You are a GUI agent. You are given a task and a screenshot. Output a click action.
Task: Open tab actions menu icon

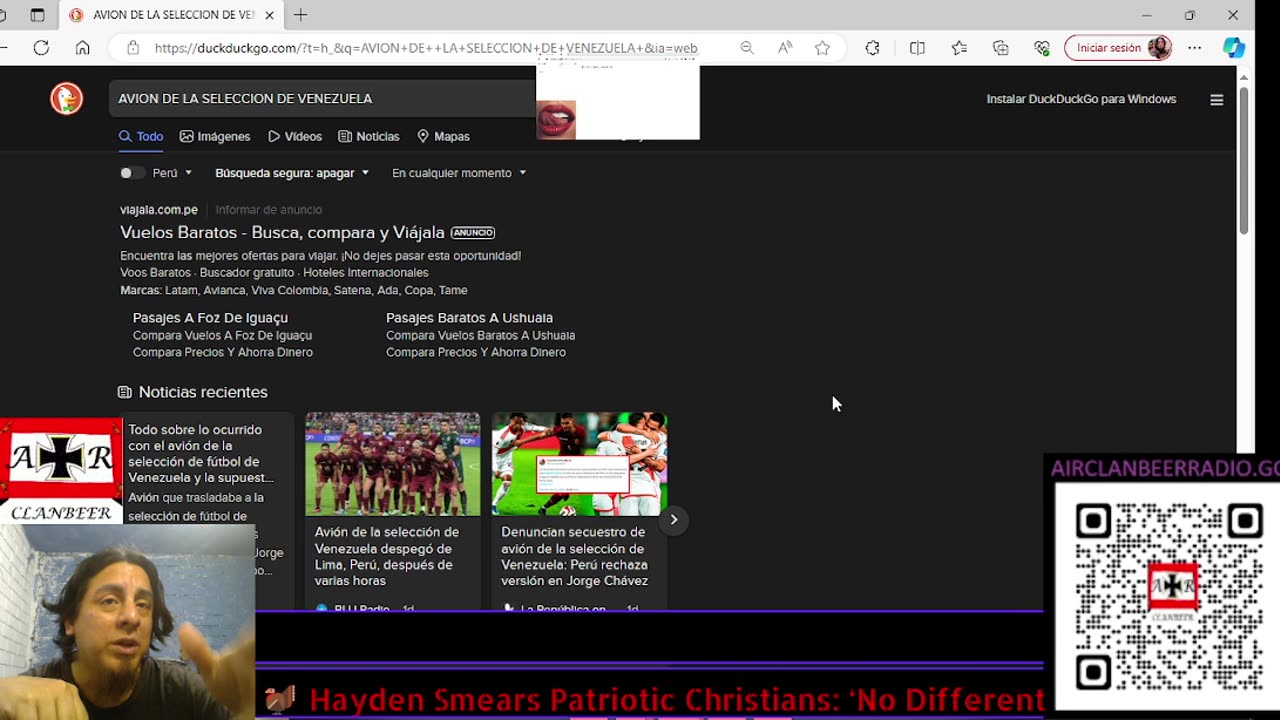(x=37, y=15)
